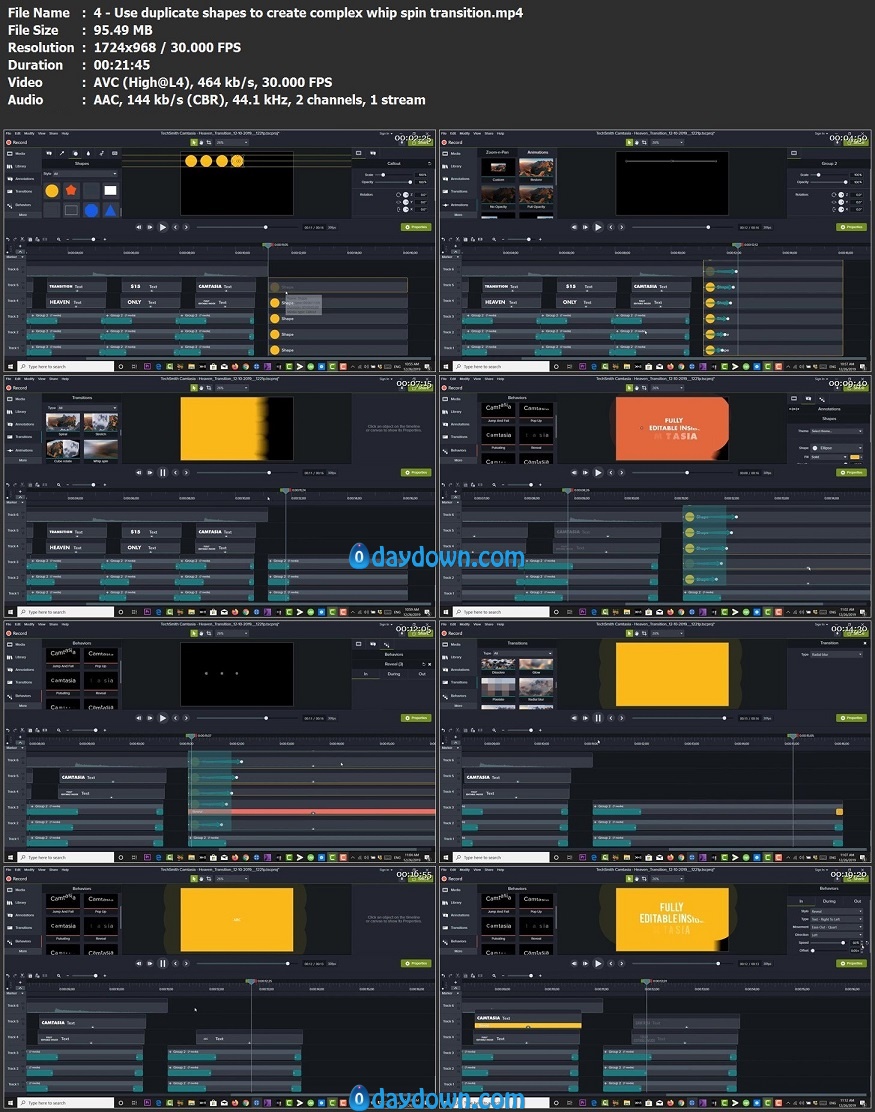
Task: Select Jump And Fall behavior in 00:09:40 frame
Action: pos(498,411)
